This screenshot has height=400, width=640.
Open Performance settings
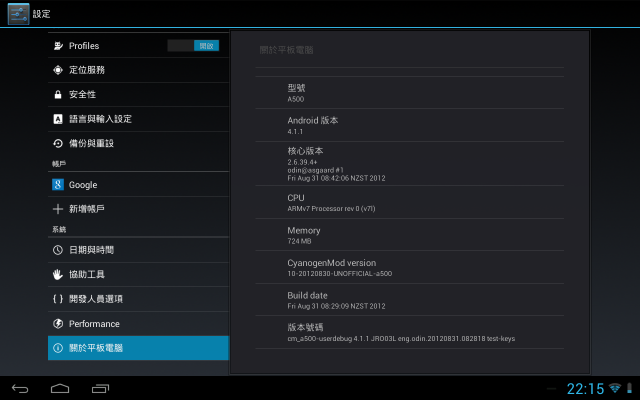click(x=138, y=324)
